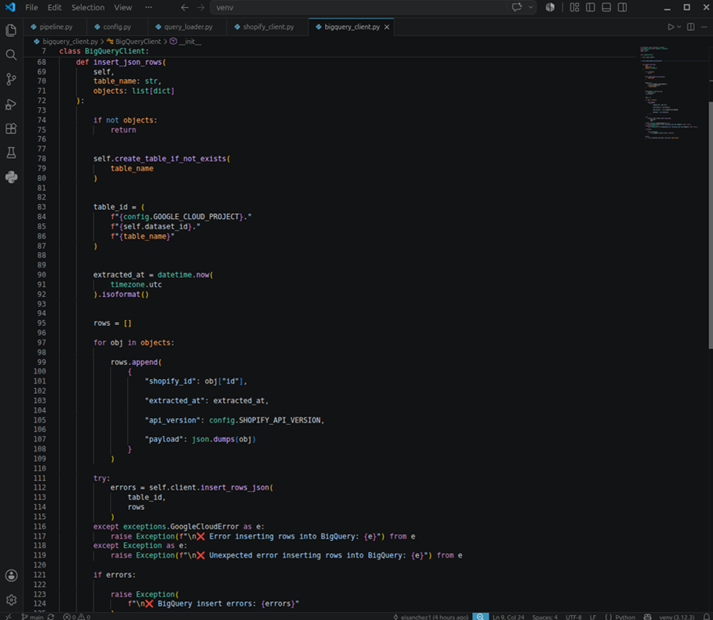Open the Manage gear icon
The width and height of the screenshot is (713, 620).
11,600
